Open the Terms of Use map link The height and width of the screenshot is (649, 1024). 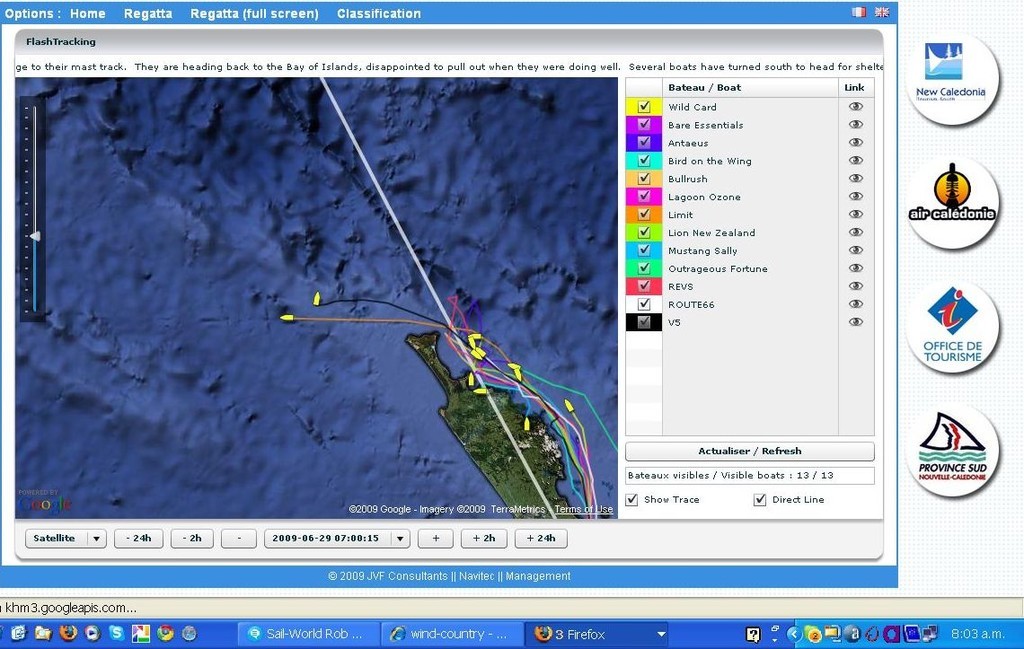point(584,509)
